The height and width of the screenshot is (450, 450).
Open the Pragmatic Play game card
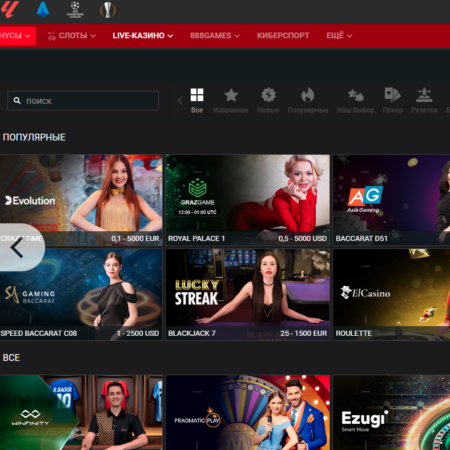click(248, 412)
